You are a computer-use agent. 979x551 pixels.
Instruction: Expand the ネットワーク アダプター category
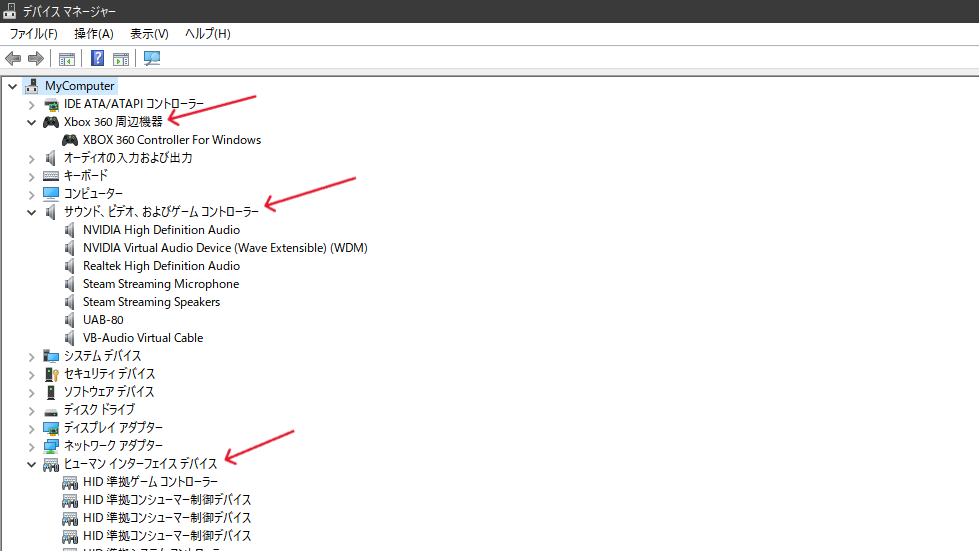click(31, 446)
